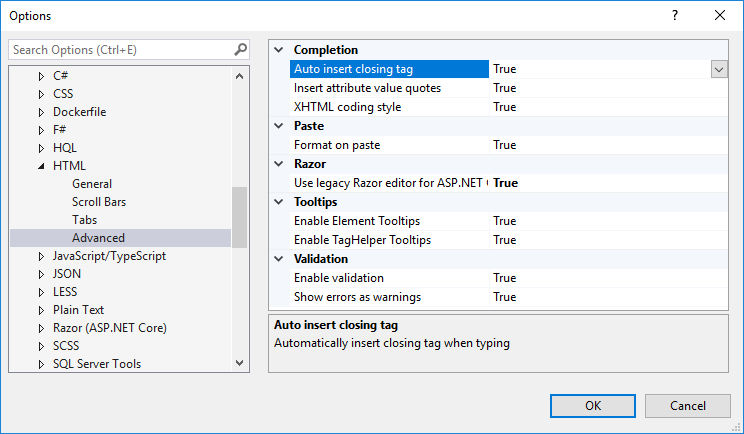Image resolution: width=744 pixels, height=434 pixels.
Task: Collapse the Validation category section
Action: click(x=278, y=259)
